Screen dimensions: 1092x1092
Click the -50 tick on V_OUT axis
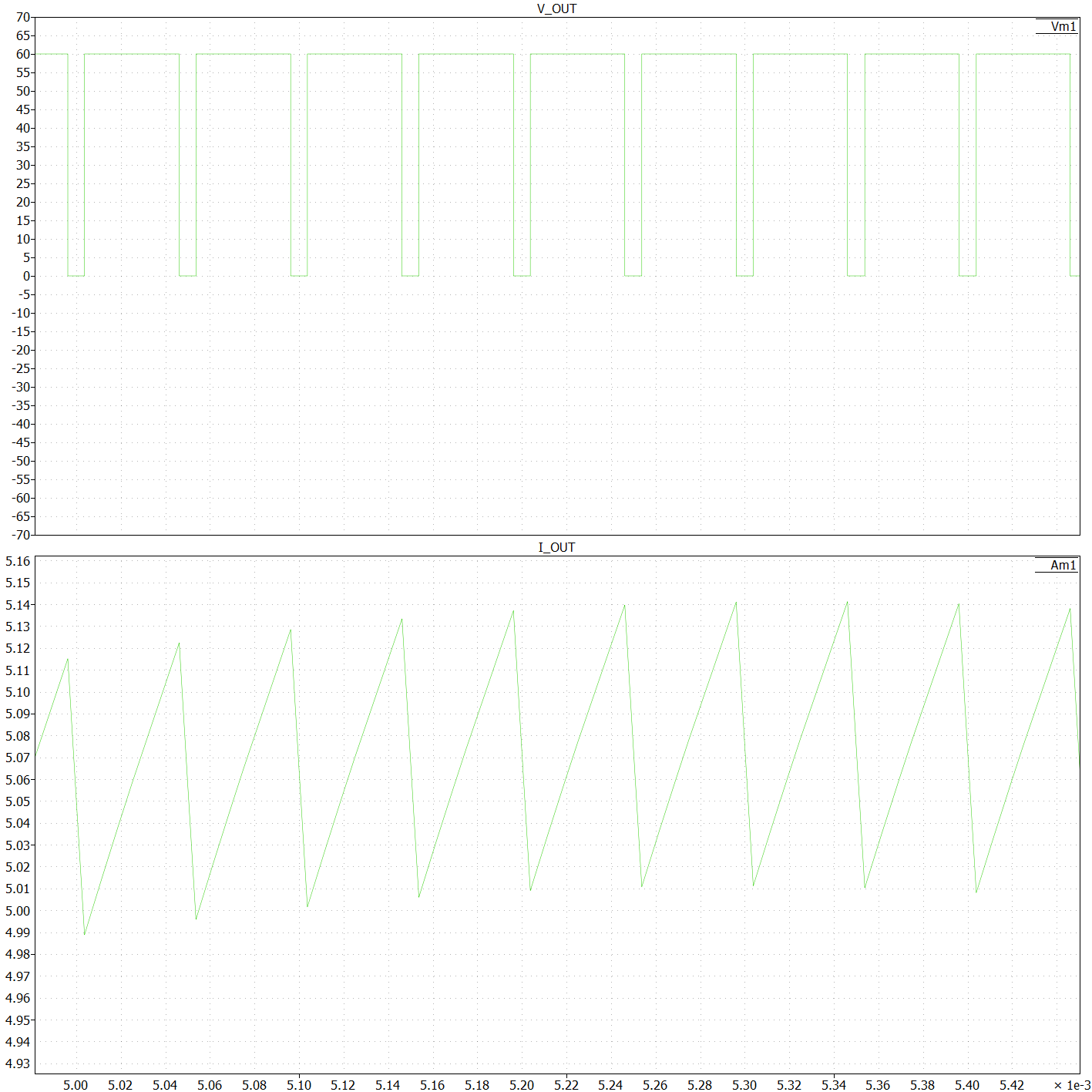pyautogui.click(x=21, y=461)
